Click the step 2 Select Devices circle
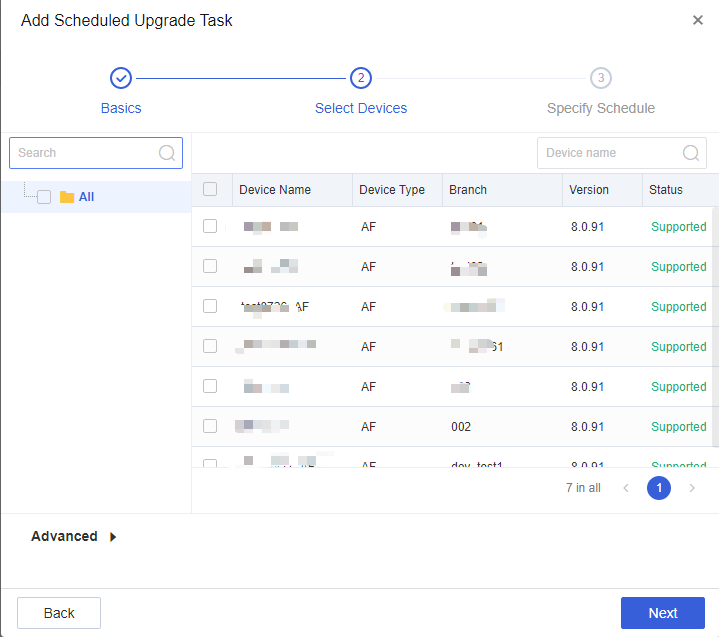 click(361, 78)
